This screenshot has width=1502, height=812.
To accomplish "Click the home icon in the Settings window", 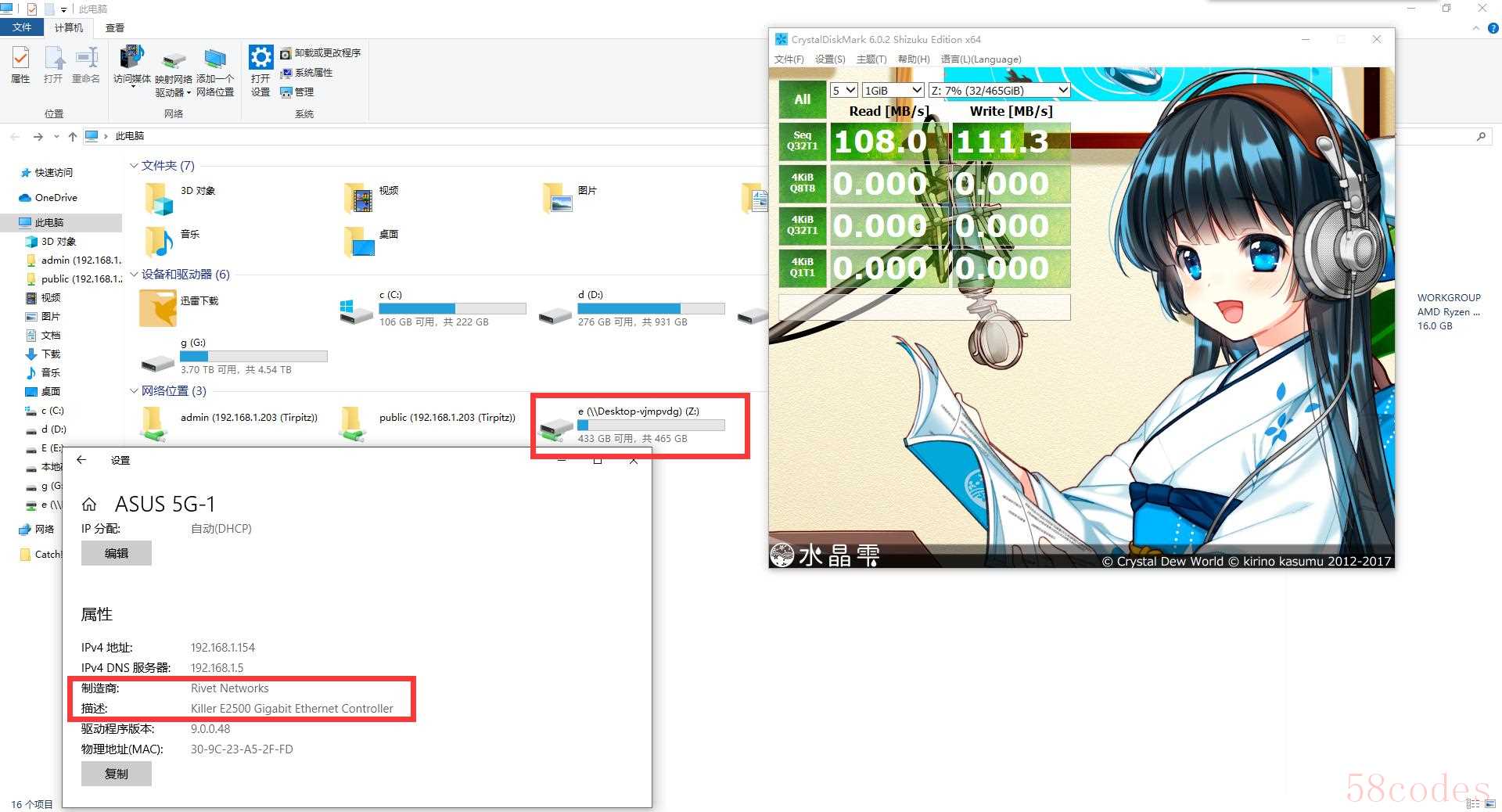I will tap(89, 505).
